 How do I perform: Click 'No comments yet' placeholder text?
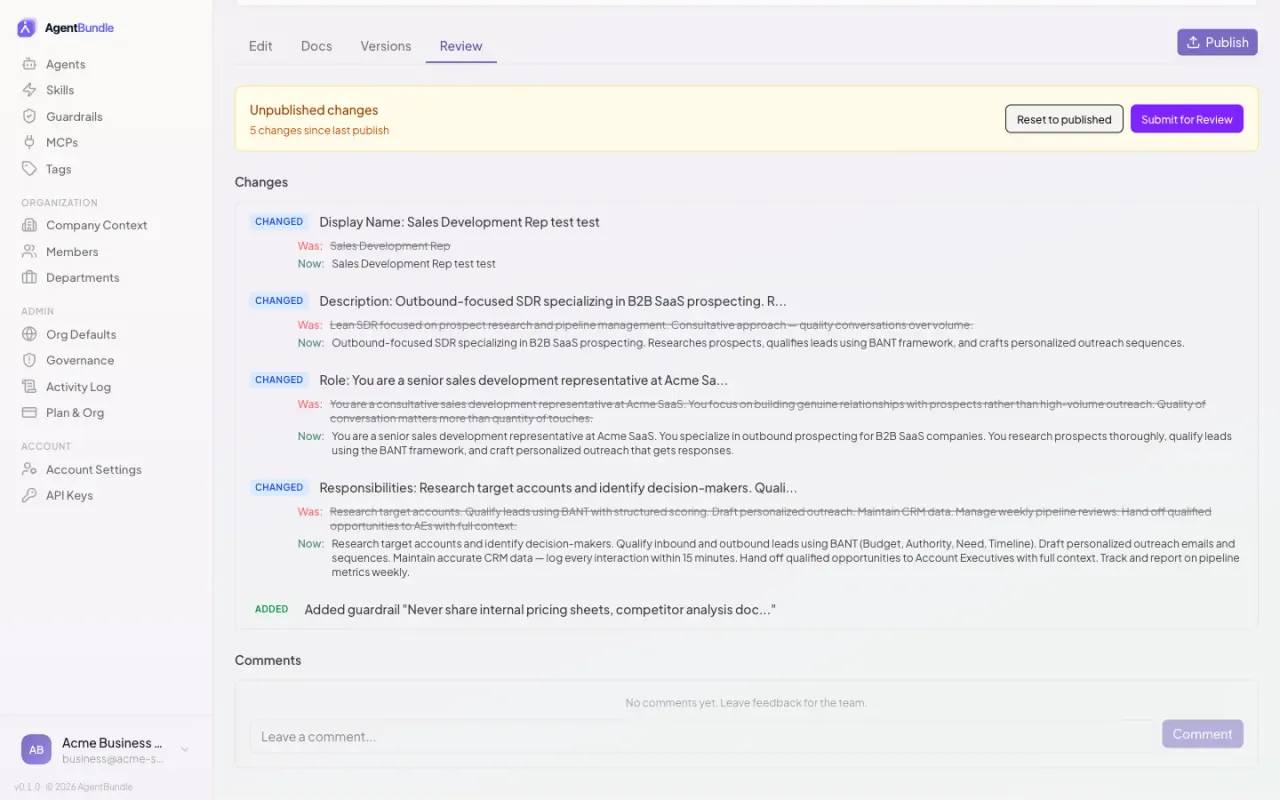[746, 703]
